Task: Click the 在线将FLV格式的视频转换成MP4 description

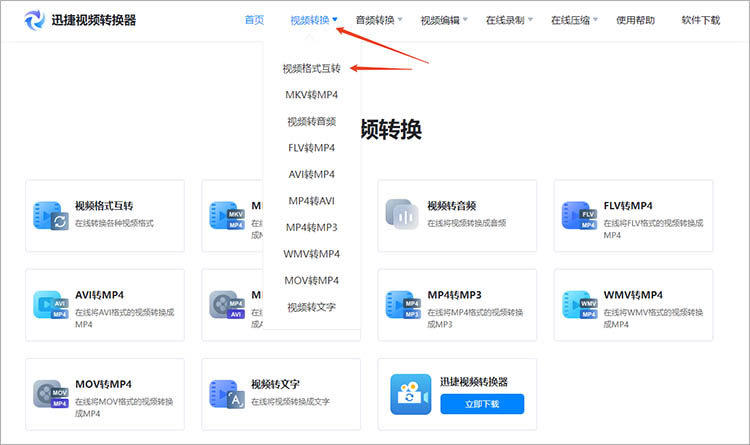Action: click(653, 229)
